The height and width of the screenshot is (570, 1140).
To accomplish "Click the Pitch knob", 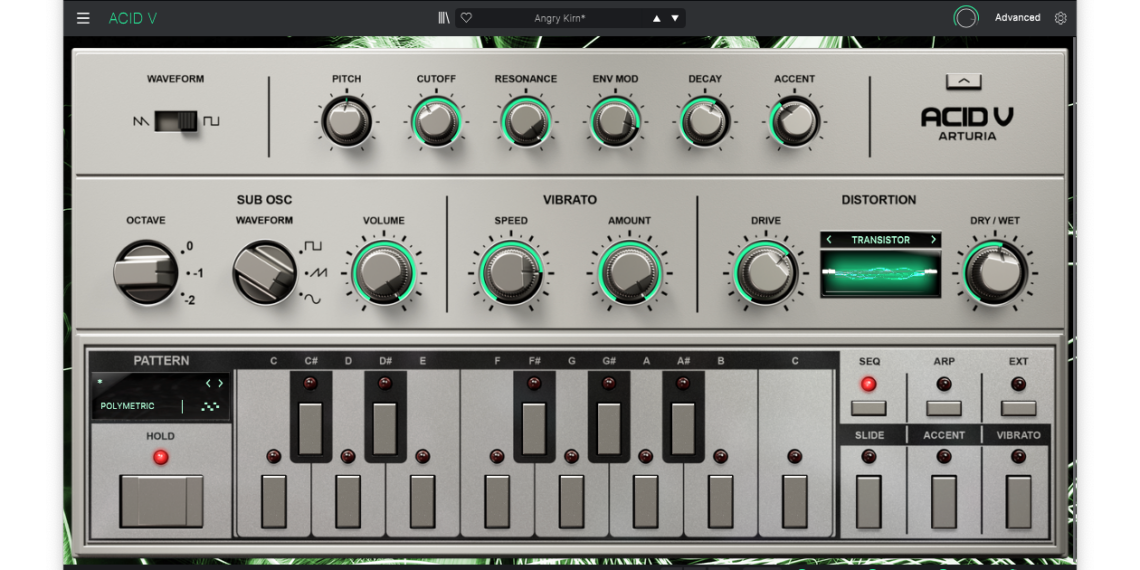I will click(x=346, y=121).
